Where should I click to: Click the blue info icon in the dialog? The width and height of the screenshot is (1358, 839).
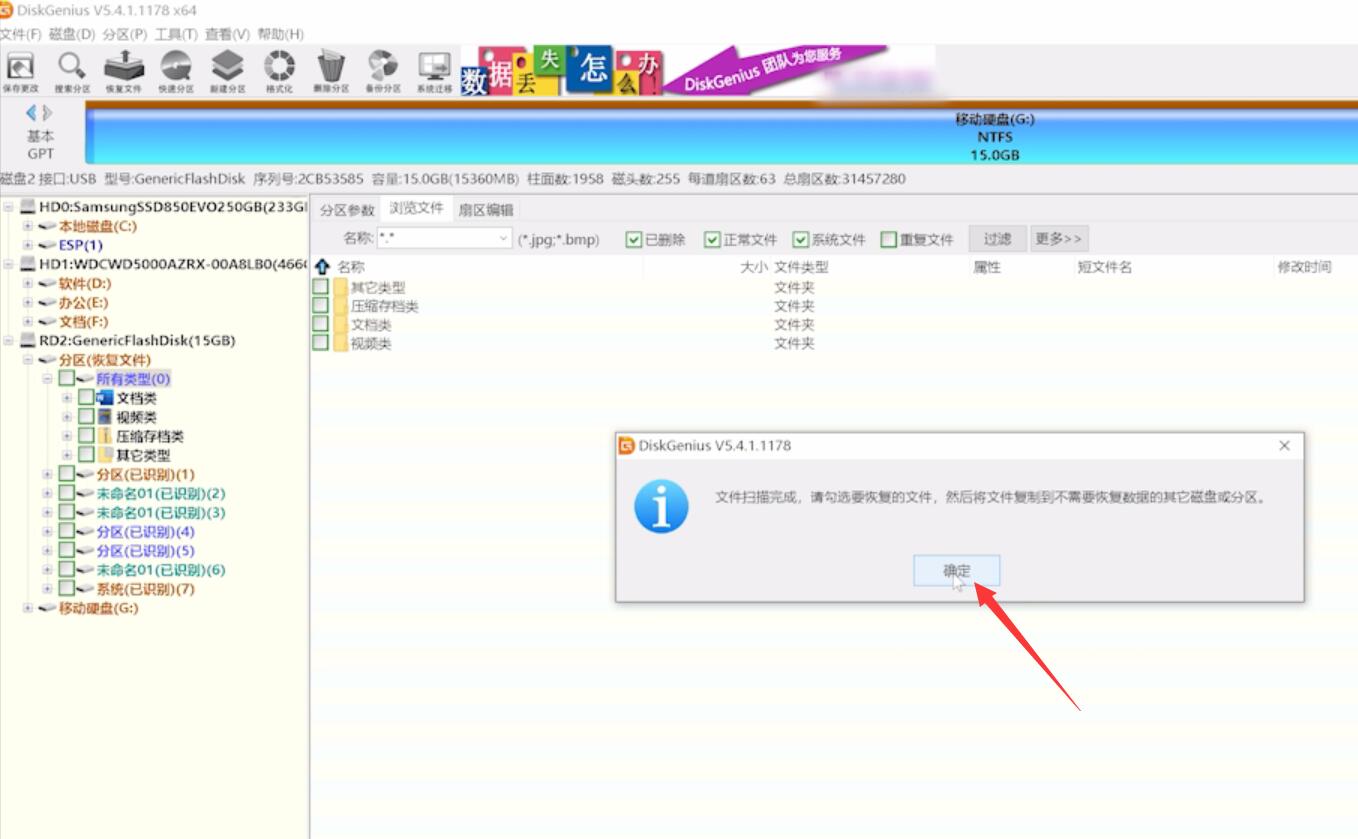(x=662, y=506)
